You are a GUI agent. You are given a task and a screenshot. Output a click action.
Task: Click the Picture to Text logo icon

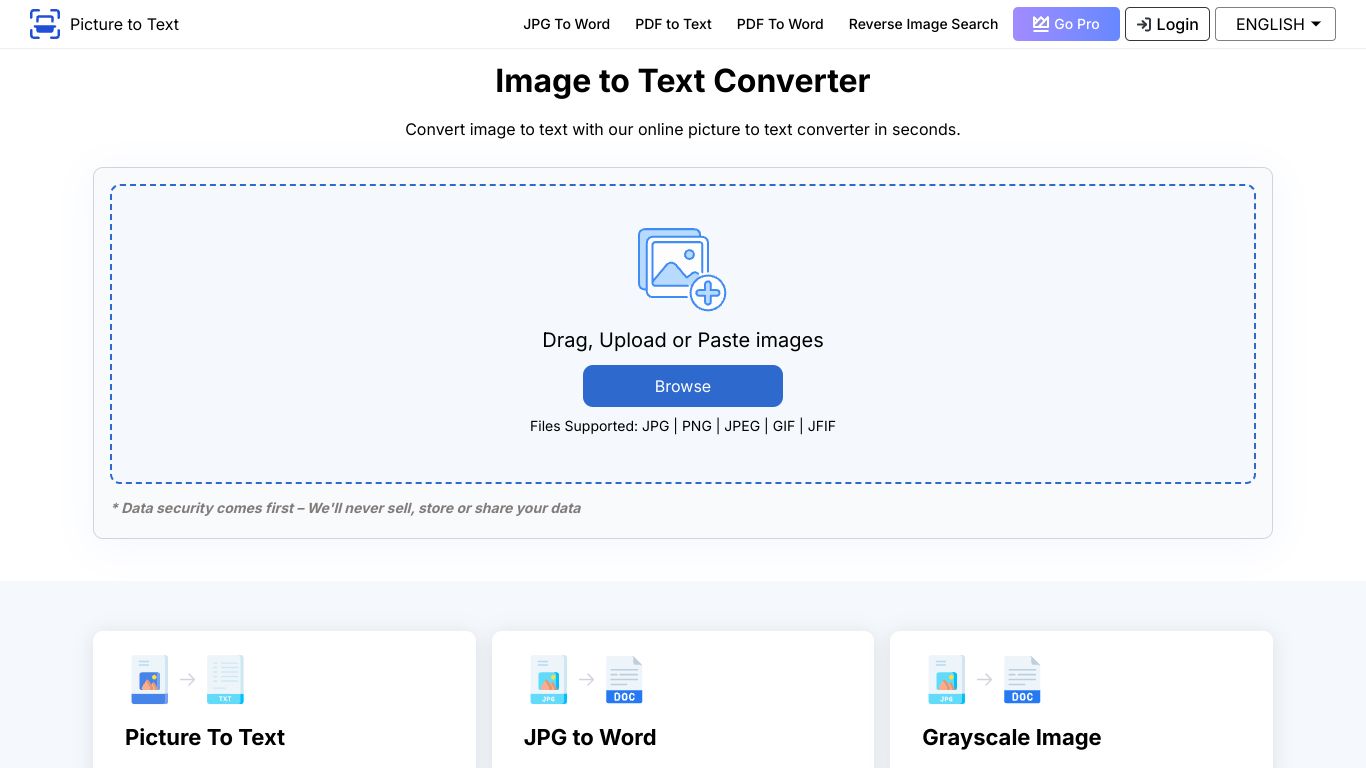(x=45, y=24)
